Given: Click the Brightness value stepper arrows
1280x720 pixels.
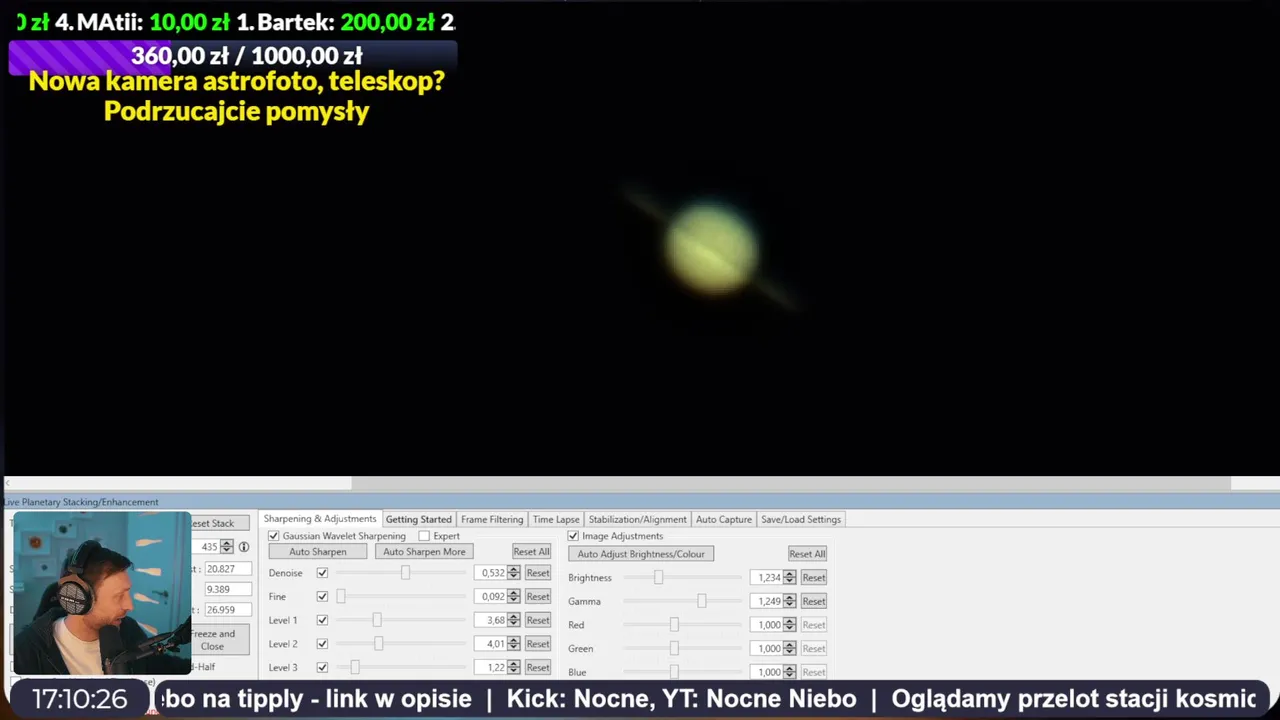Looking at the screenshot, I should point(790,578).
